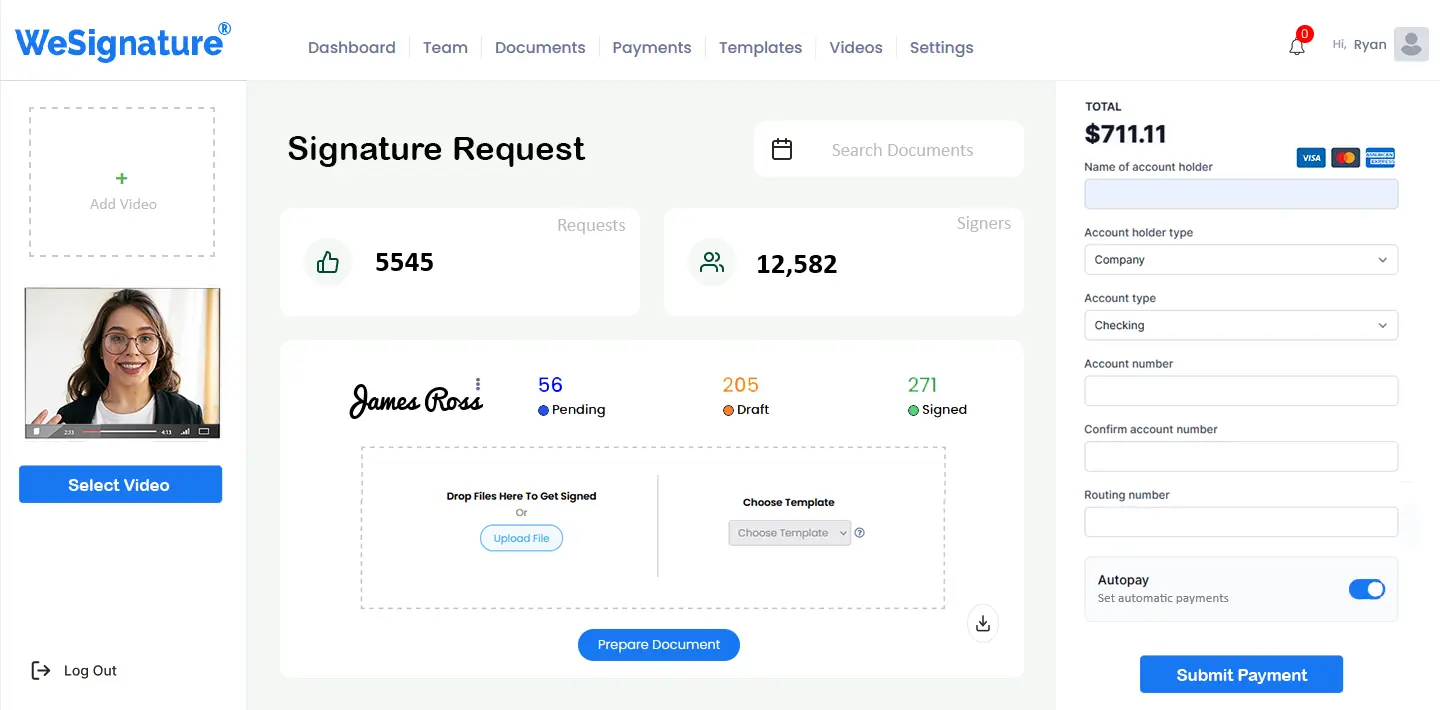Viewport: 1440px width, 710px height.
Task: Stop the video using its player button
Action: tap(36, 431)
